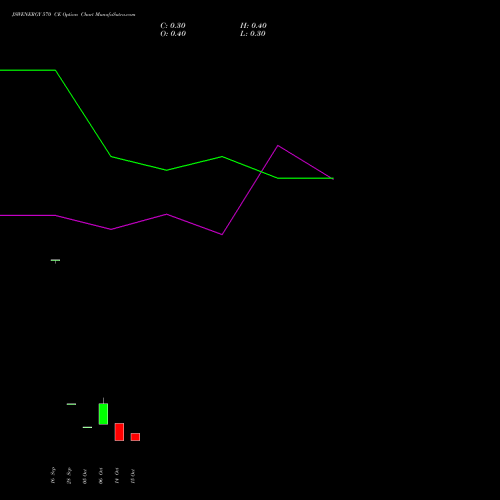This screenshot has height=500, width=500.
Task: Select the open value O: 0.40
Action: [x=173, y=34]
